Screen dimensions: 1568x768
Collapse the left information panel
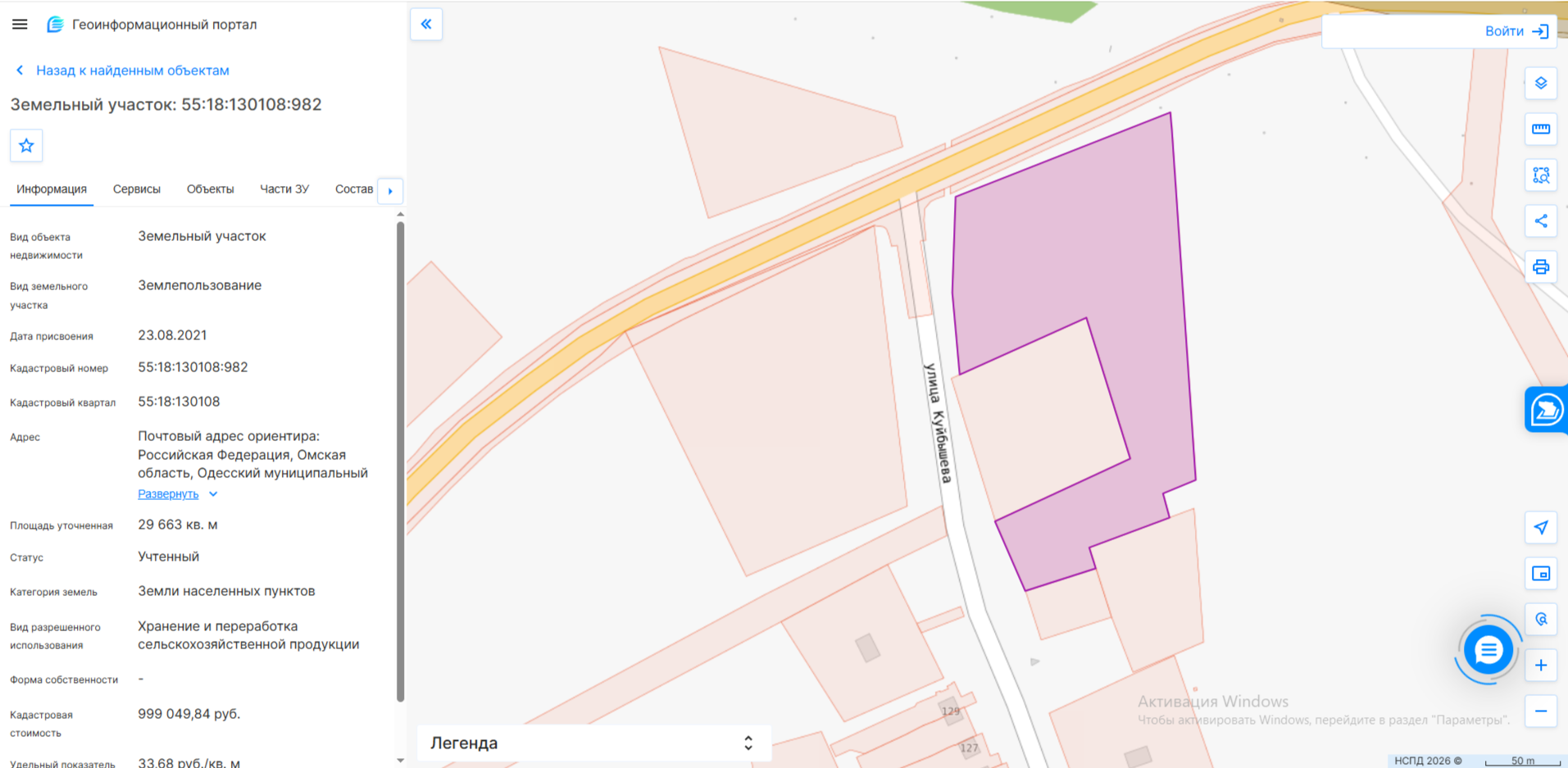pyautogui.click(x=426, y=25)
